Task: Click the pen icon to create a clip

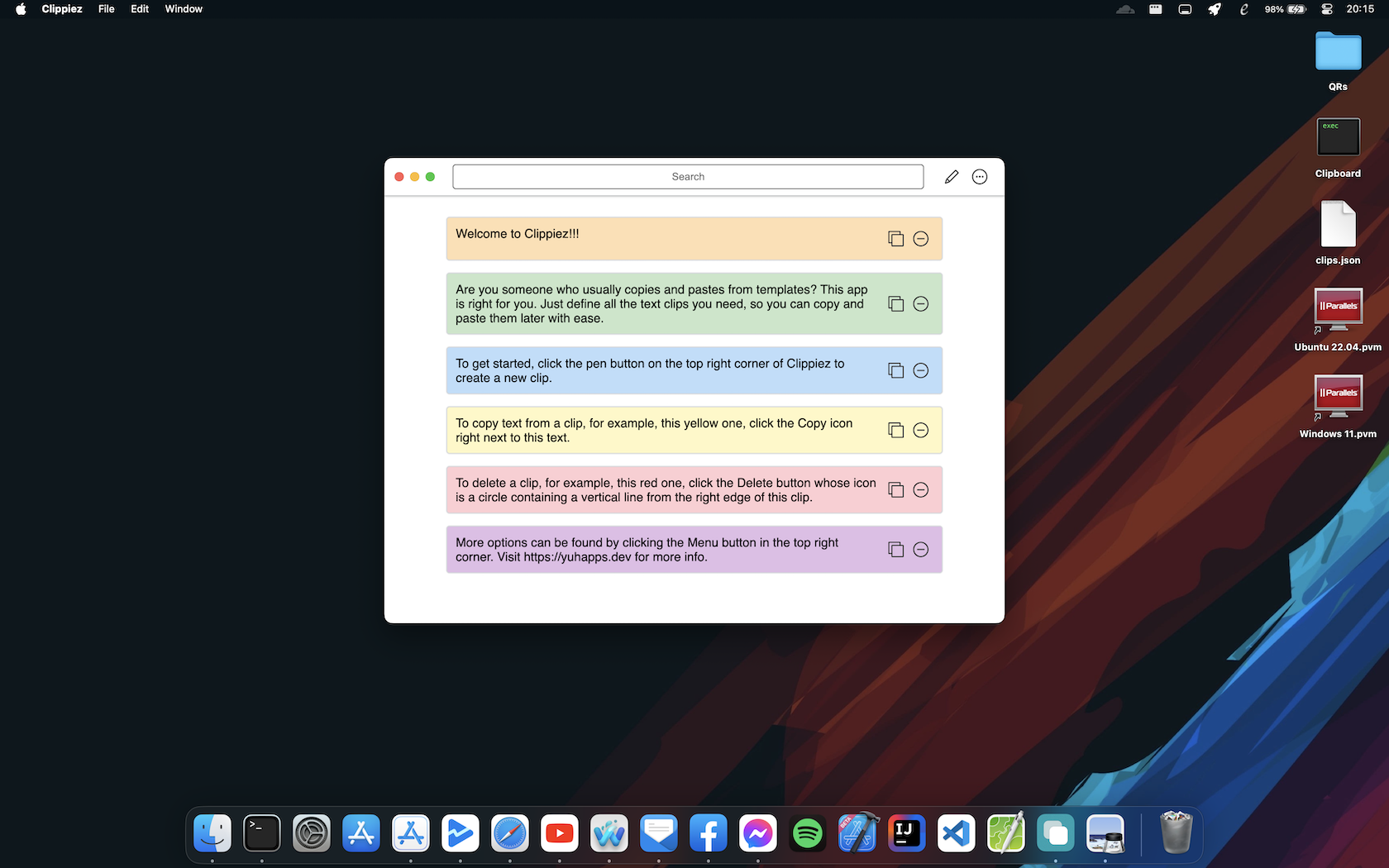Action: coord(952,177)
